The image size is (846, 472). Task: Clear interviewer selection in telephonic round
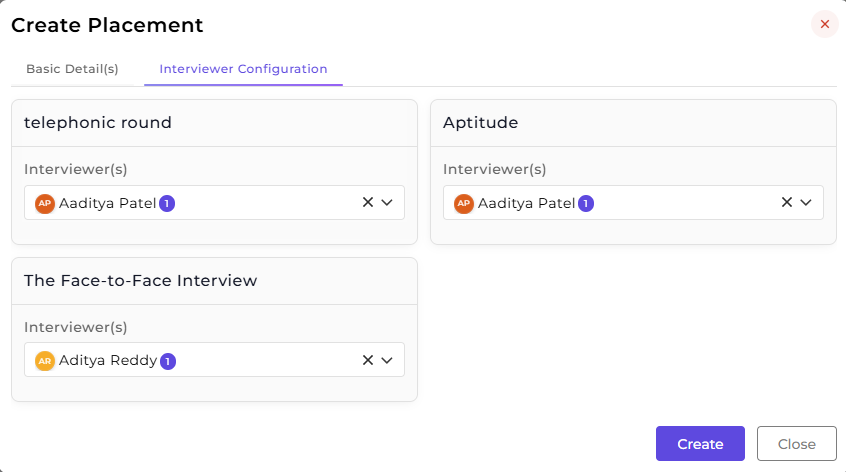(x=368, y=202)
